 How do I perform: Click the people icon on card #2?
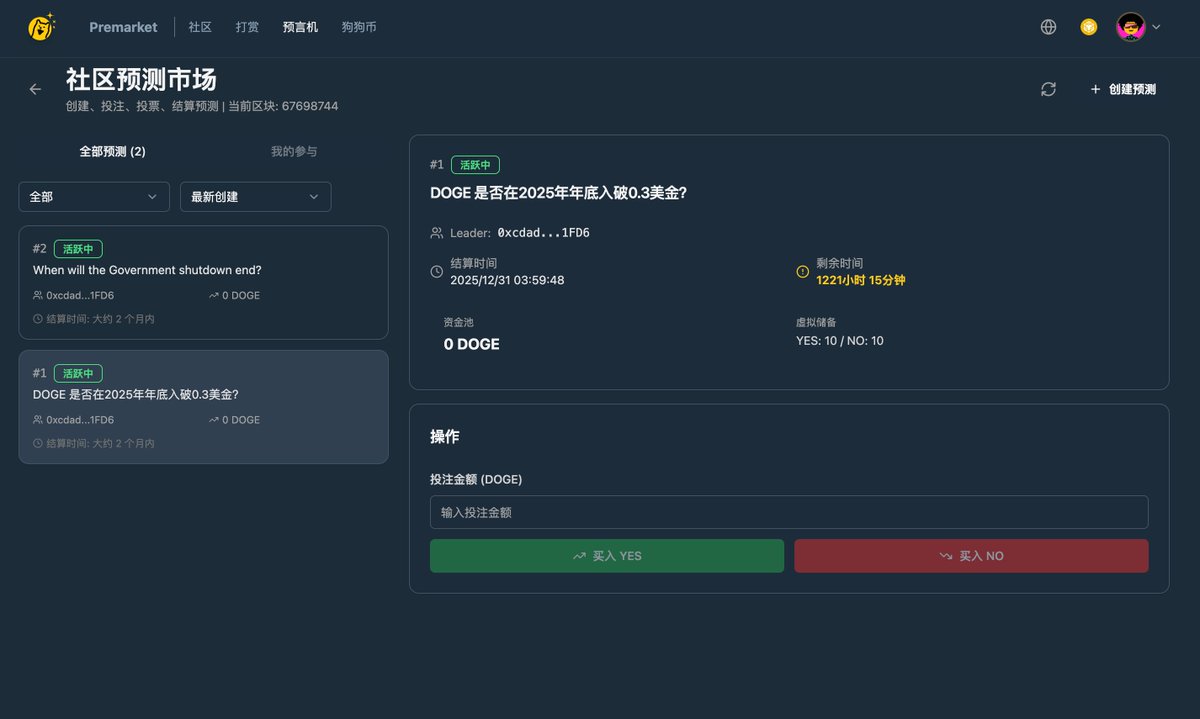[38, 296]
